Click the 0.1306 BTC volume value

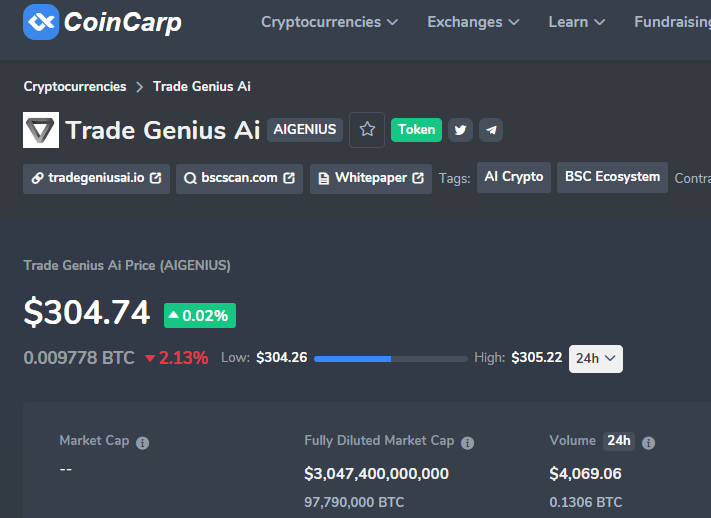586,502
